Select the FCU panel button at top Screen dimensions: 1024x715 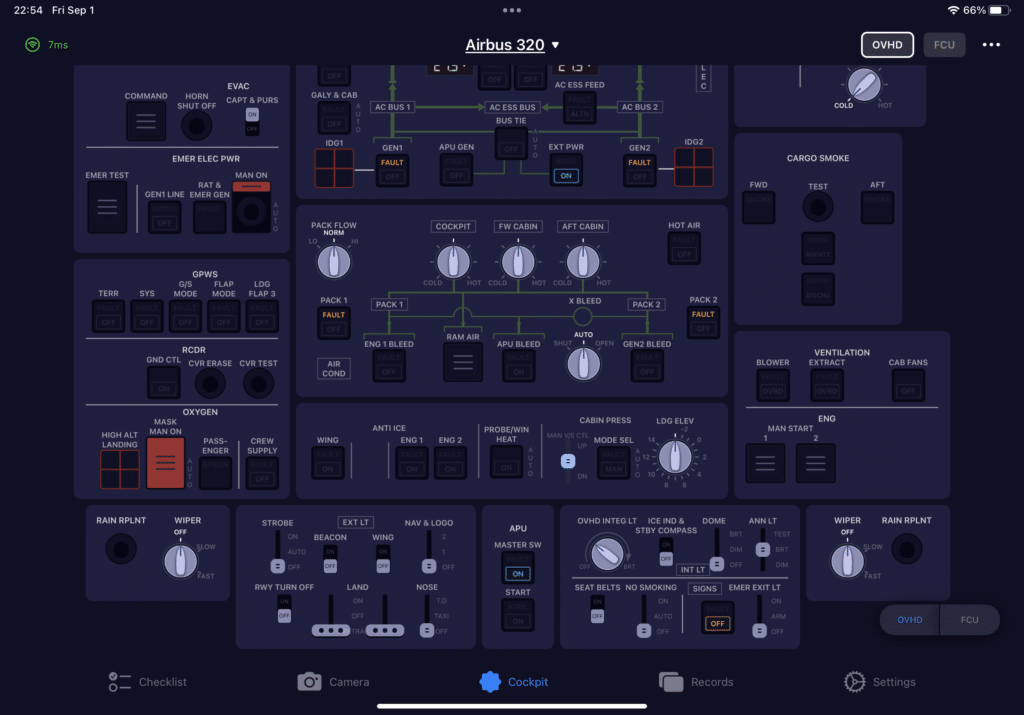click(944, 45)
